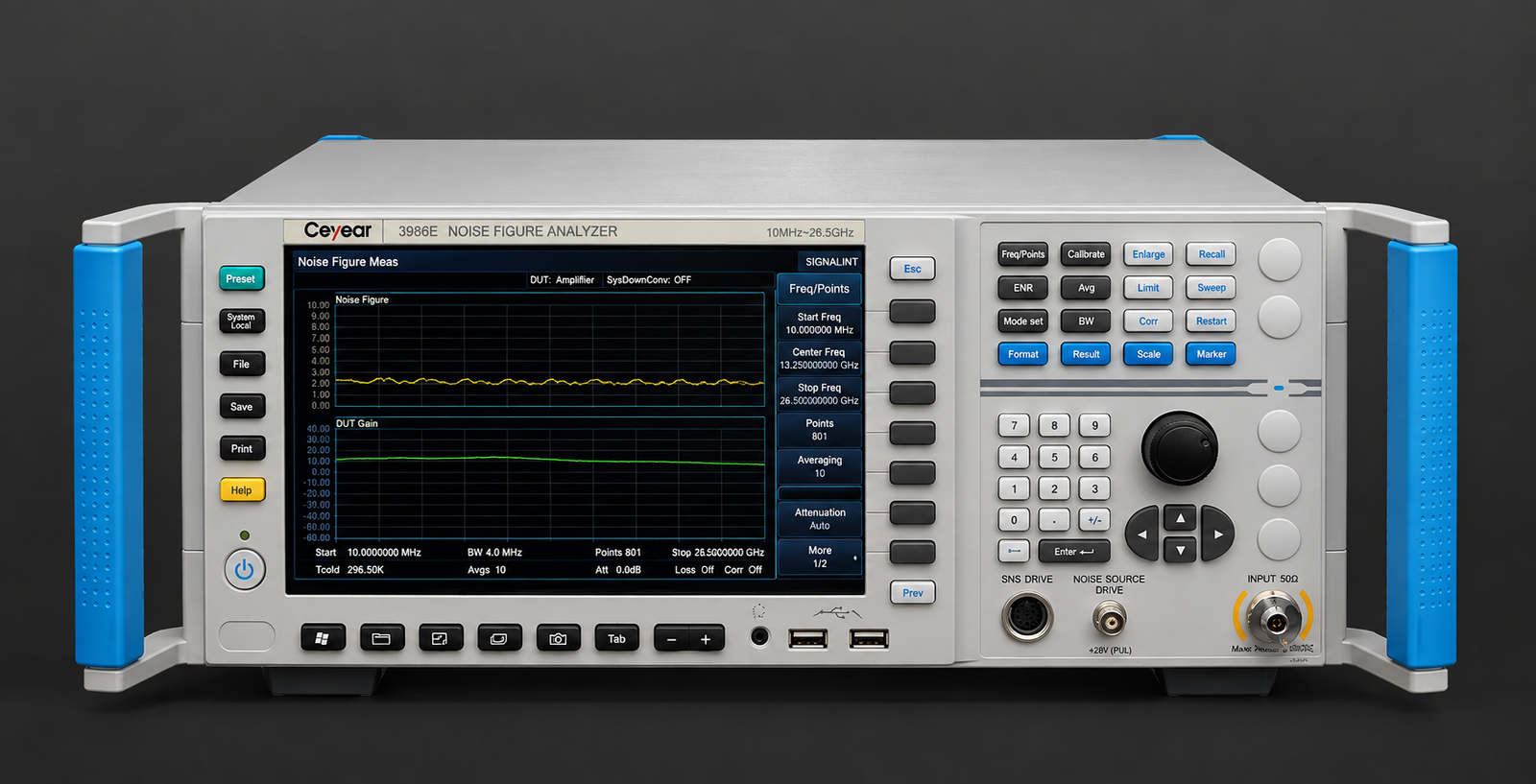The height and width of the screenshot is (784, 1536).
Task: Tap the power button
Action: pyautogui.click(x=244, y=570)
